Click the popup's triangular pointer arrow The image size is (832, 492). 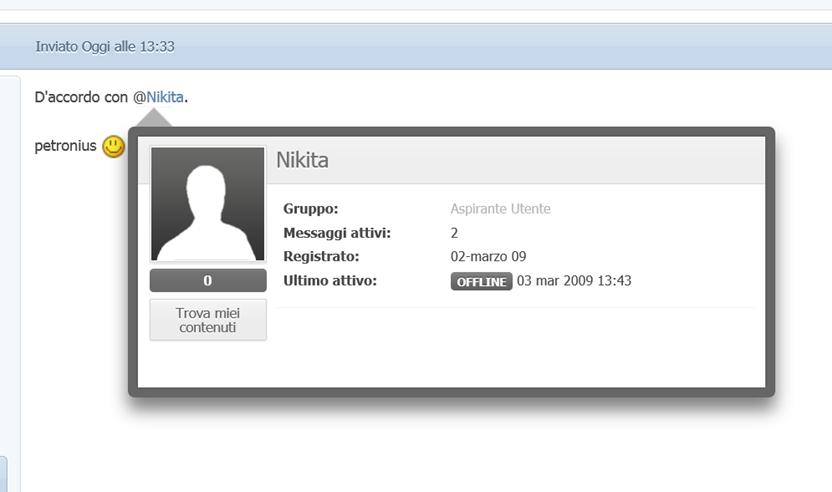[158, 119]
